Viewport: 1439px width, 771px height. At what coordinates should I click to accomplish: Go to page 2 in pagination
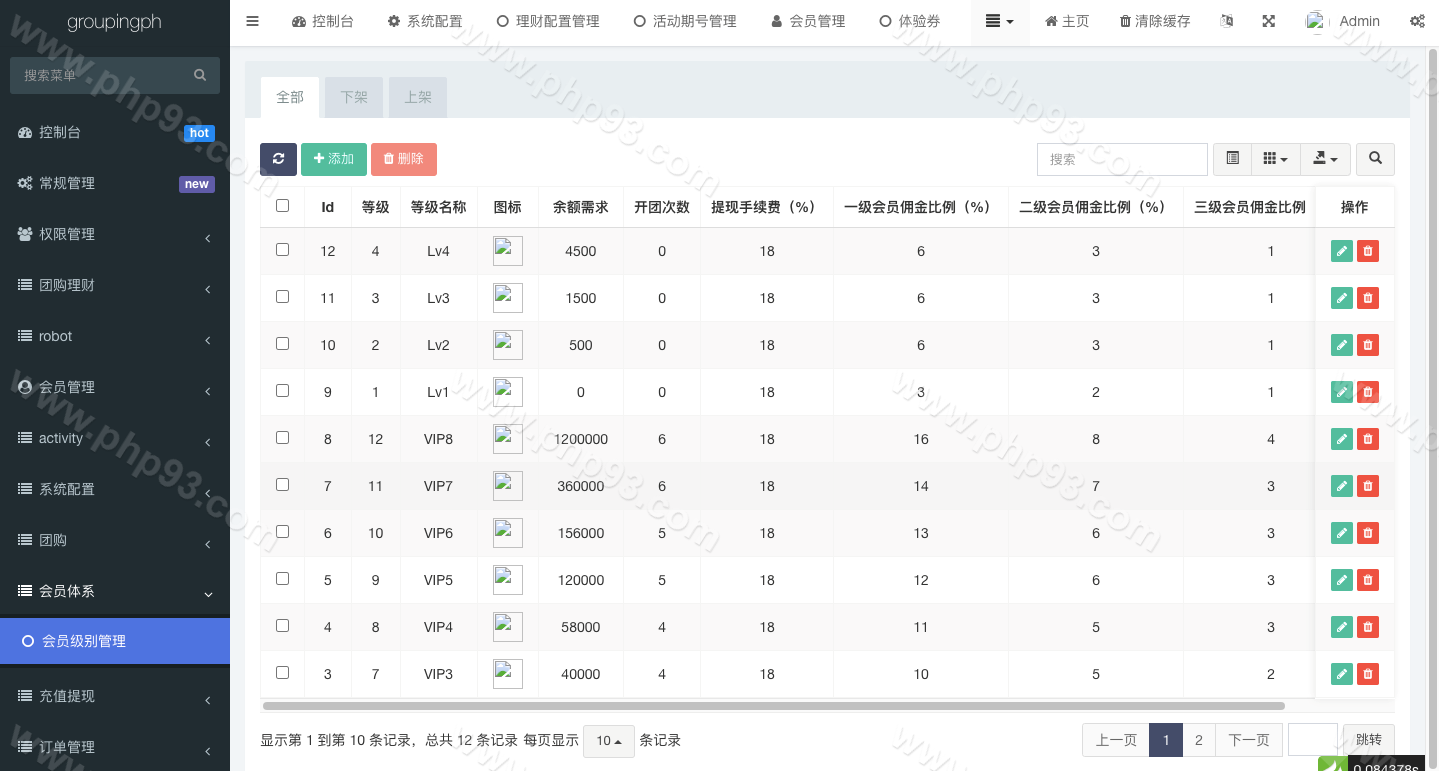[1198, 740]
